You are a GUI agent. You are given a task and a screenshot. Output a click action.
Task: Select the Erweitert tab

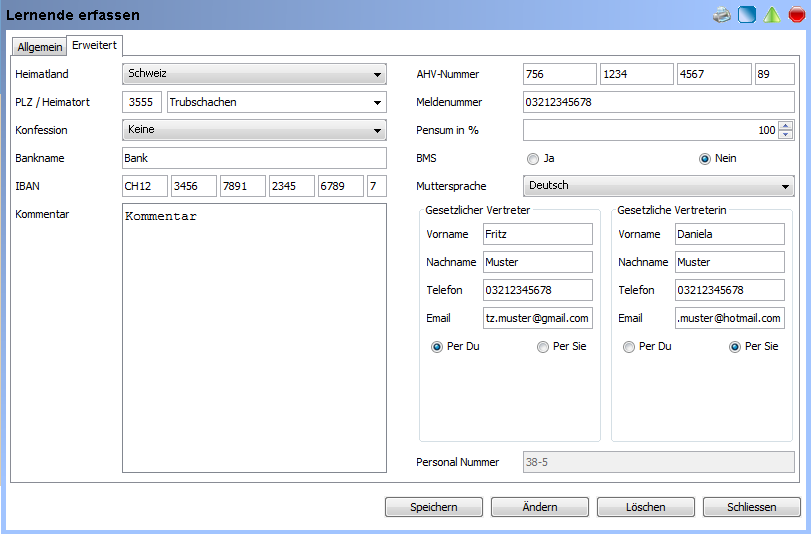[x=94, y=46]
